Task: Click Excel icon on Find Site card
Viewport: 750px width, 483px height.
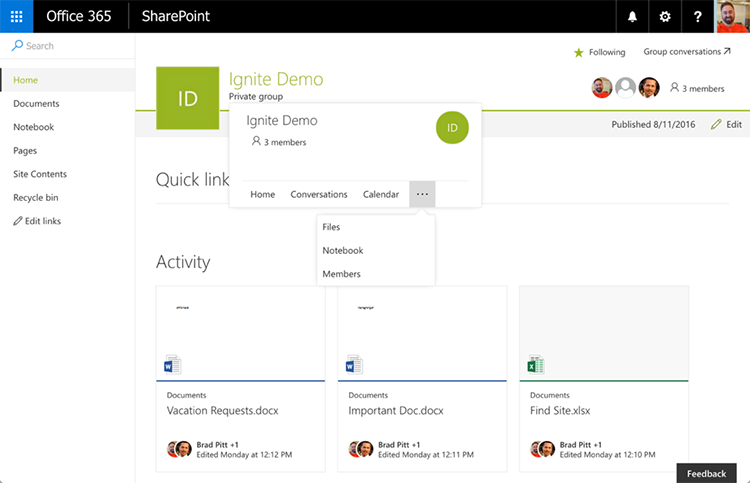Action: pyautogui.click(x=536, y=364)
